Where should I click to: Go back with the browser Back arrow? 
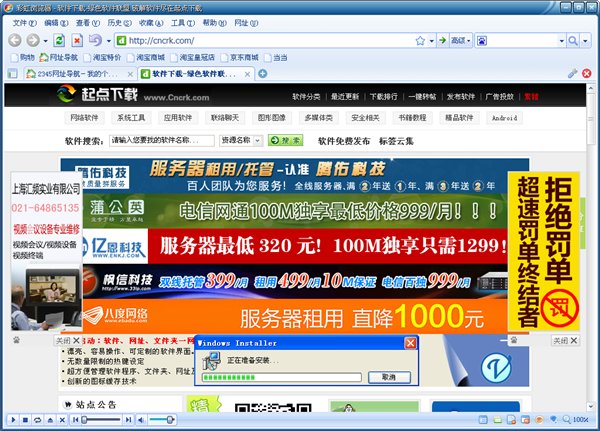point(15,40)
